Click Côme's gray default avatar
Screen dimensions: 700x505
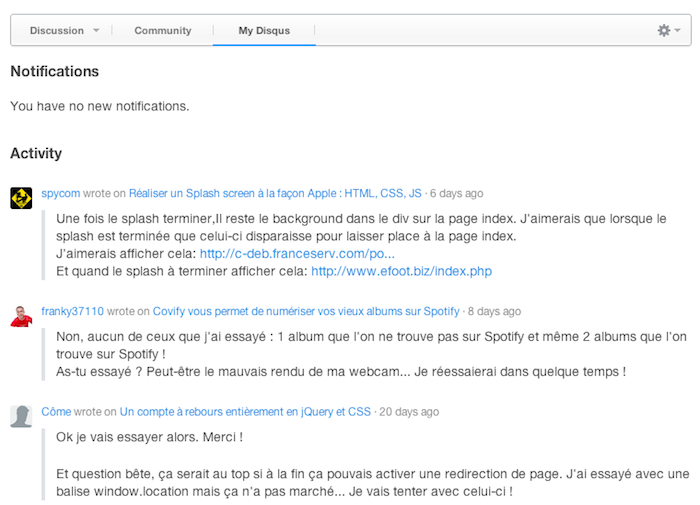pos(21,416)
